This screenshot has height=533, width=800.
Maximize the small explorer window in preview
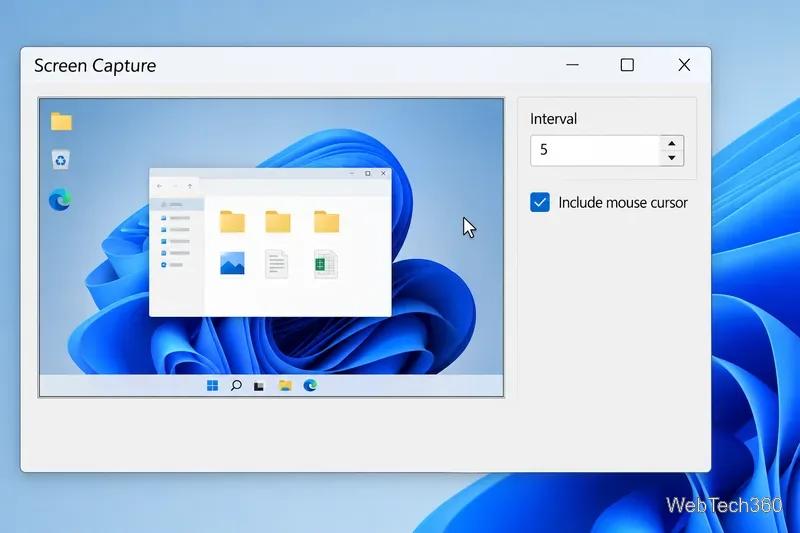tap(367, 173)
